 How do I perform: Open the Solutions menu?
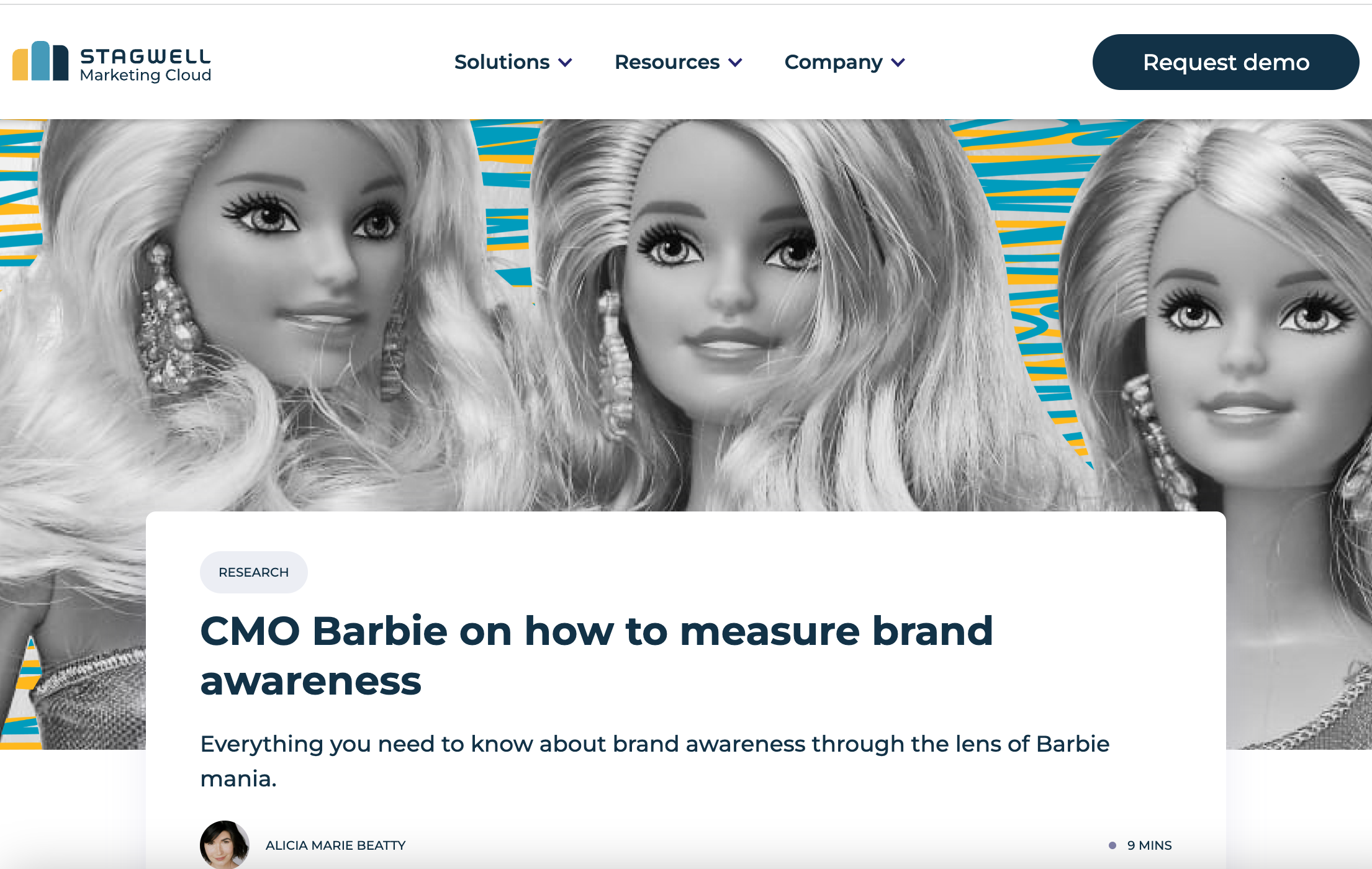pos(502,62)
